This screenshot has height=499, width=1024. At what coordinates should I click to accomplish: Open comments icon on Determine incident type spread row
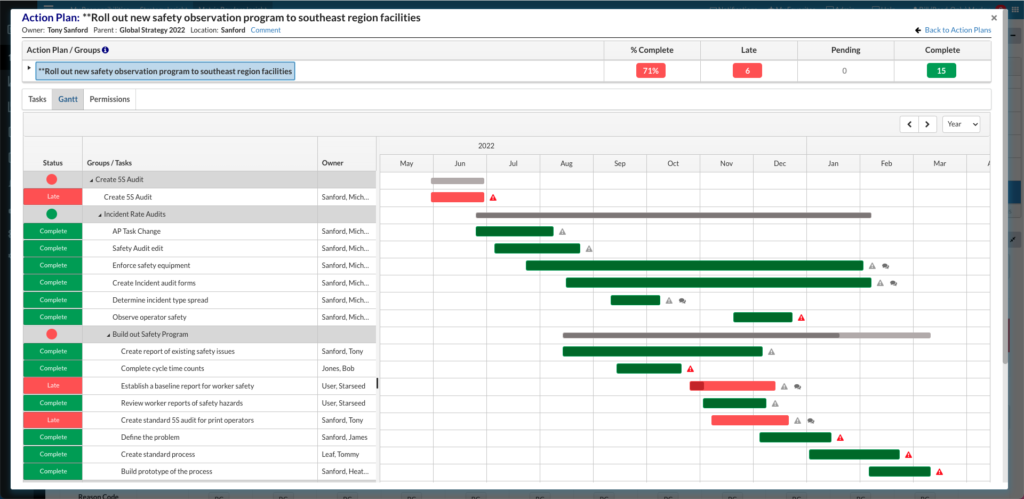(x=682, y=300)
